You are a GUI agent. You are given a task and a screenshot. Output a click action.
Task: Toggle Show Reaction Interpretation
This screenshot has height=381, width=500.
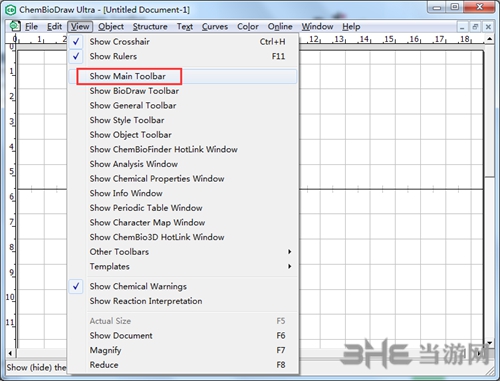(x=183, y=301)
